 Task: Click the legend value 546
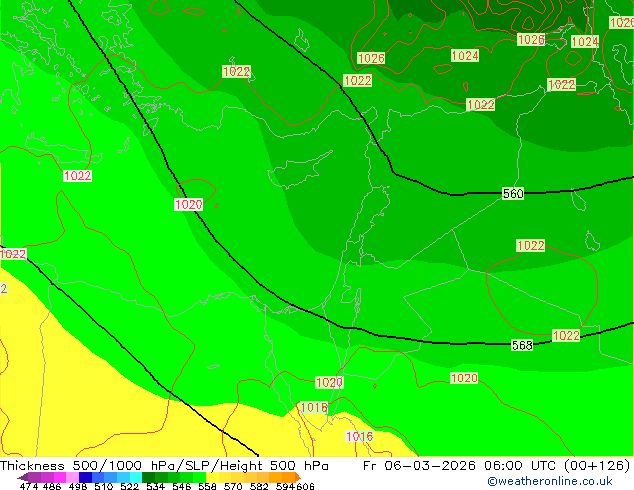pos(181,486)
